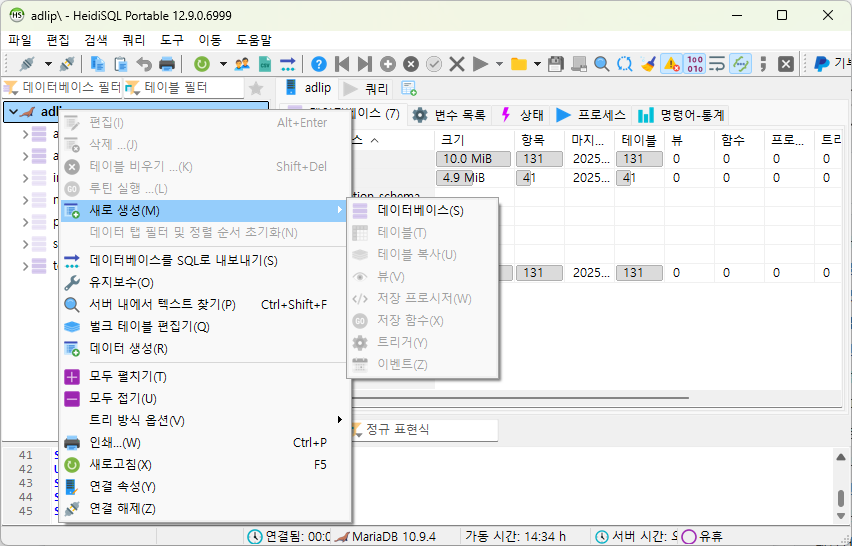The height and width of the screenshot is (546, 852).
Task: Click the export to CSV file icon
Action: pos(265,64)
